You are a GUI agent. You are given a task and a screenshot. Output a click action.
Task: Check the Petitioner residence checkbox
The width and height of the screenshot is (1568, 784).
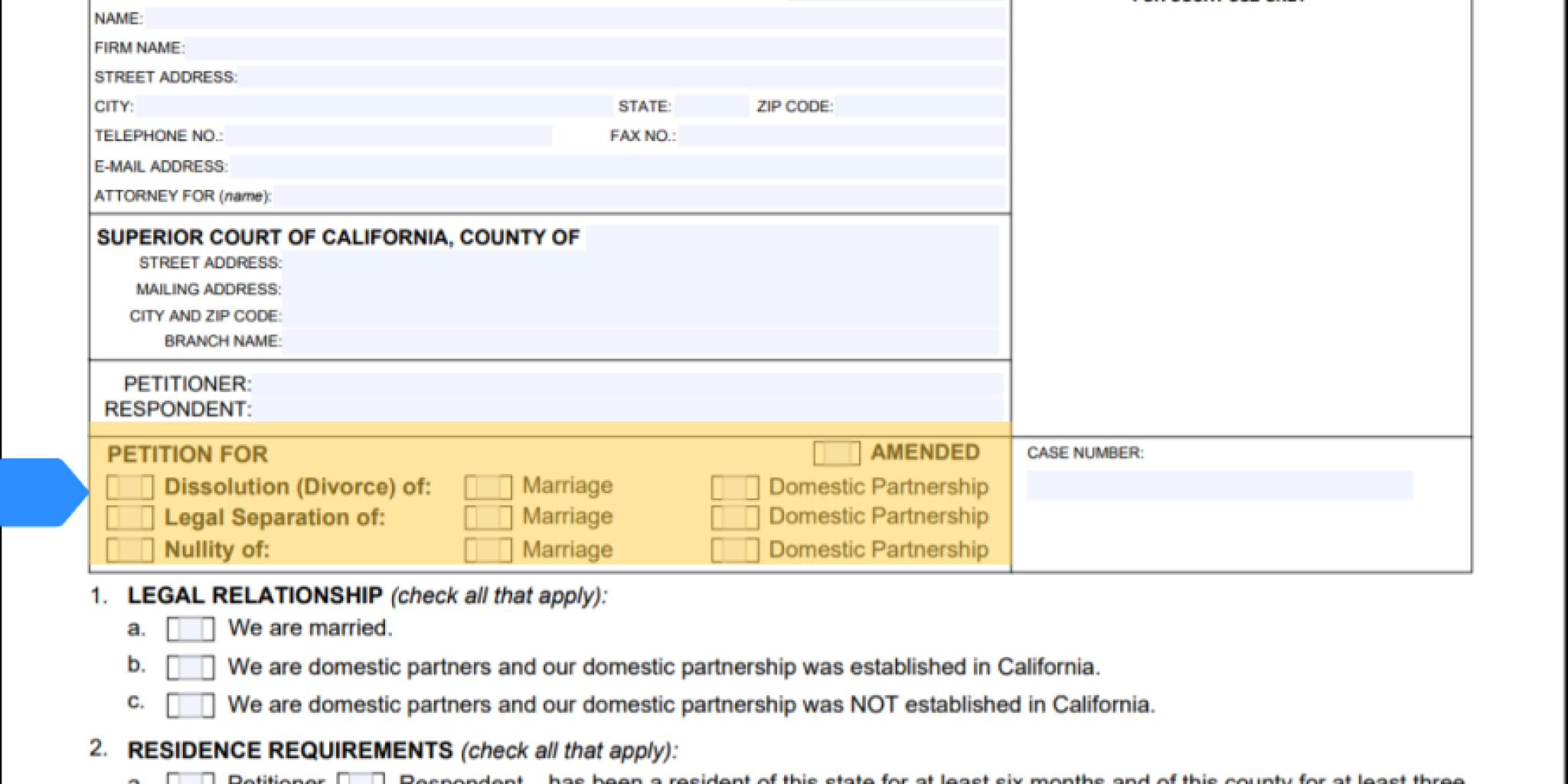click(189, 778)
